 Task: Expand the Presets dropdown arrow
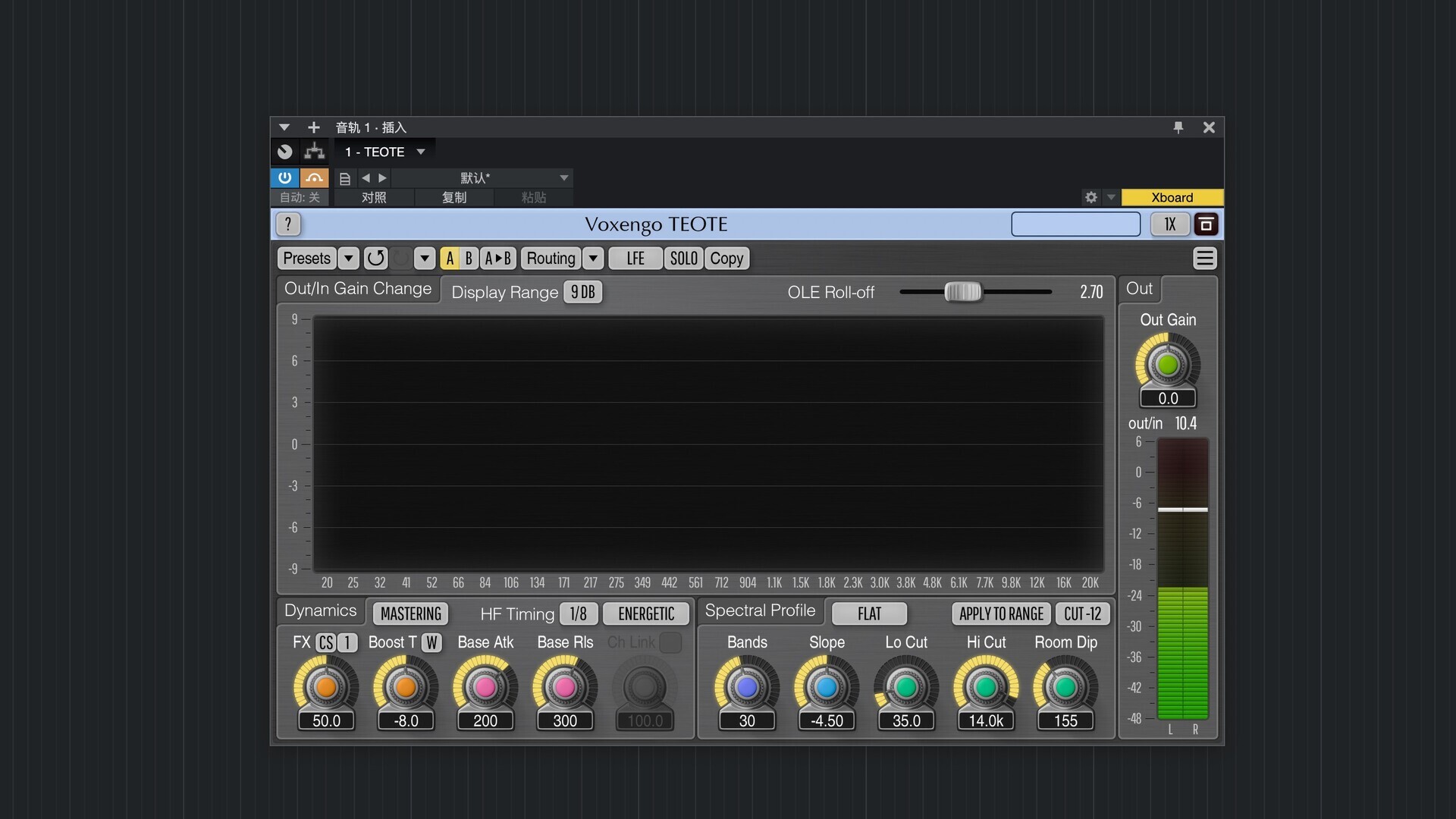click(348, 259)
